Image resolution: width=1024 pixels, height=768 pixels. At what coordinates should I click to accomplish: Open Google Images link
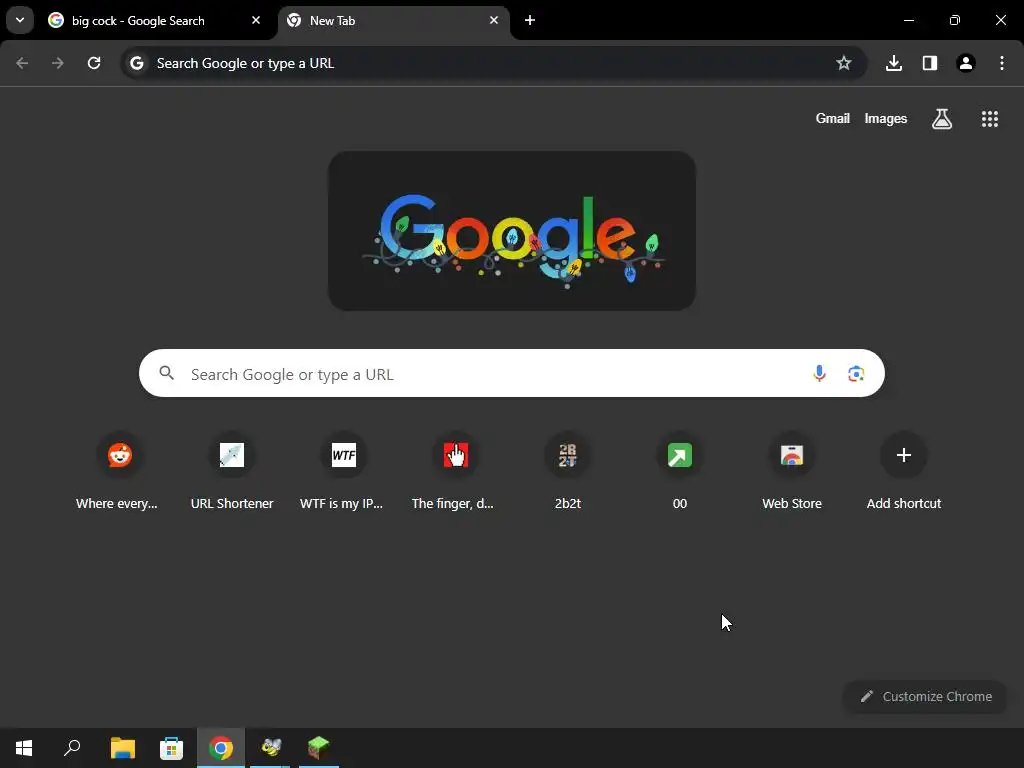pos(886,118)
